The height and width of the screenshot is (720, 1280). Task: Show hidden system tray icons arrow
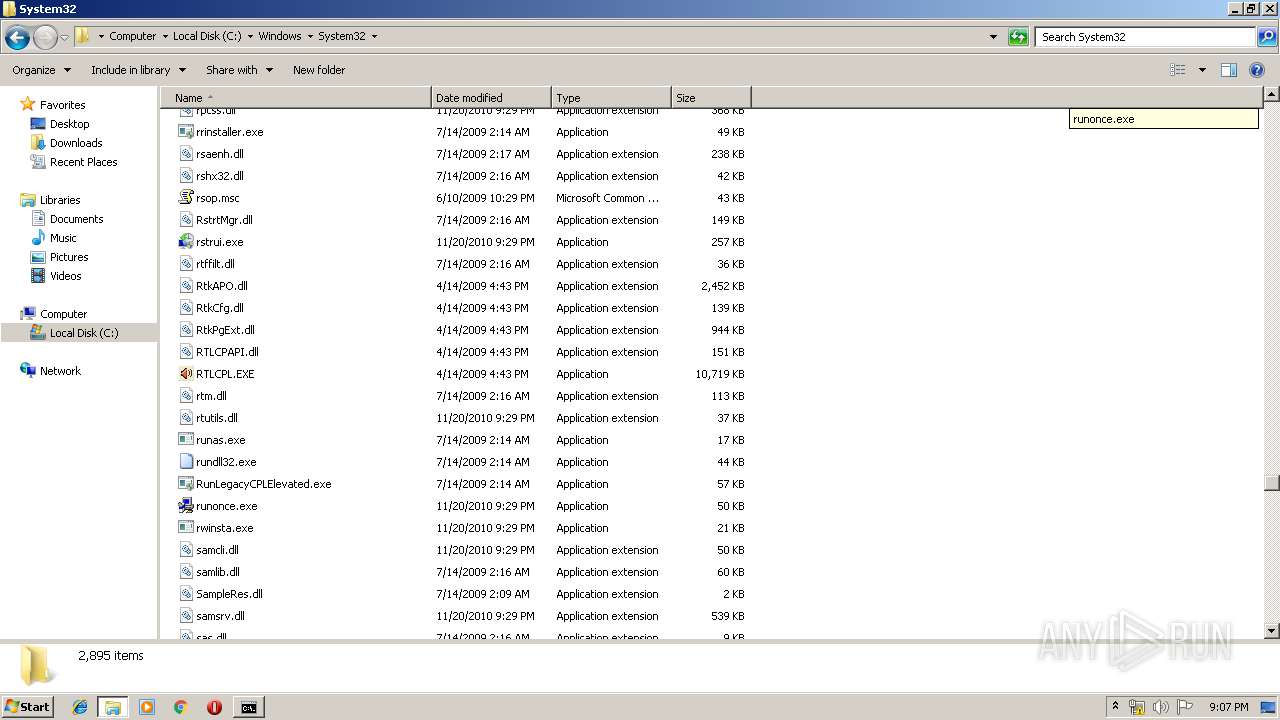1115,706
